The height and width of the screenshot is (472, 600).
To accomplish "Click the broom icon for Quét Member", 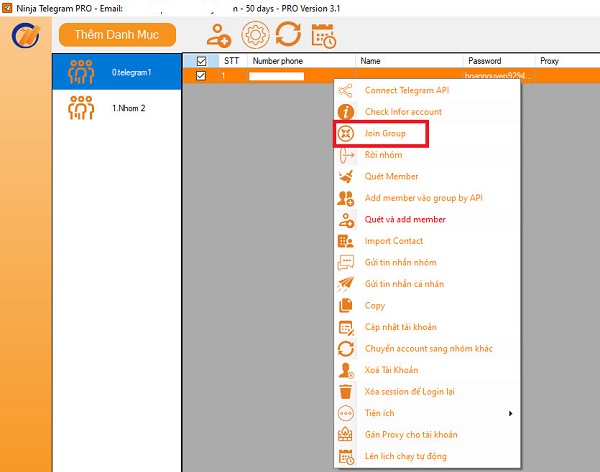I will point(346,176).
